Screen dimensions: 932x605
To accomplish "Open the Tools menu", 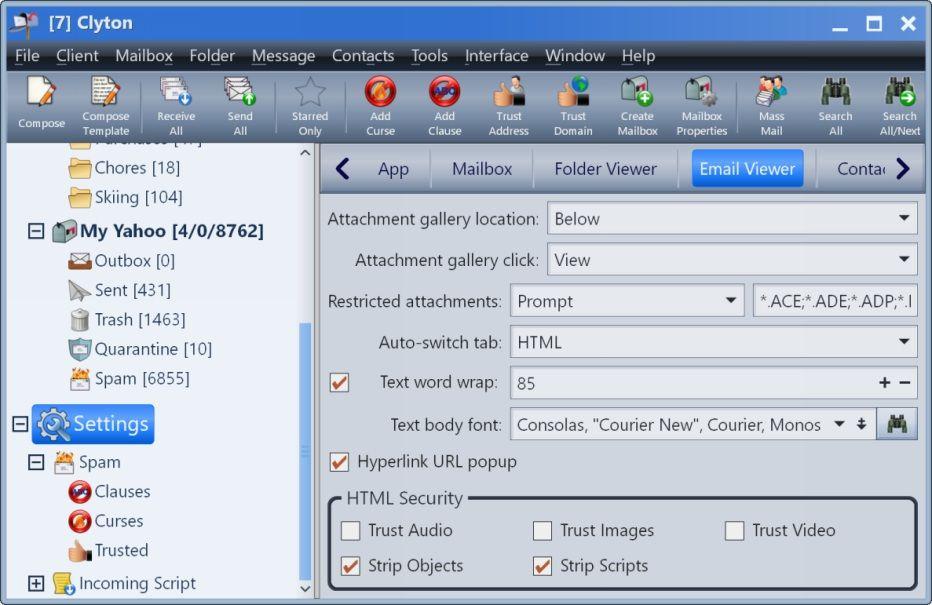I will pos(429,56).
